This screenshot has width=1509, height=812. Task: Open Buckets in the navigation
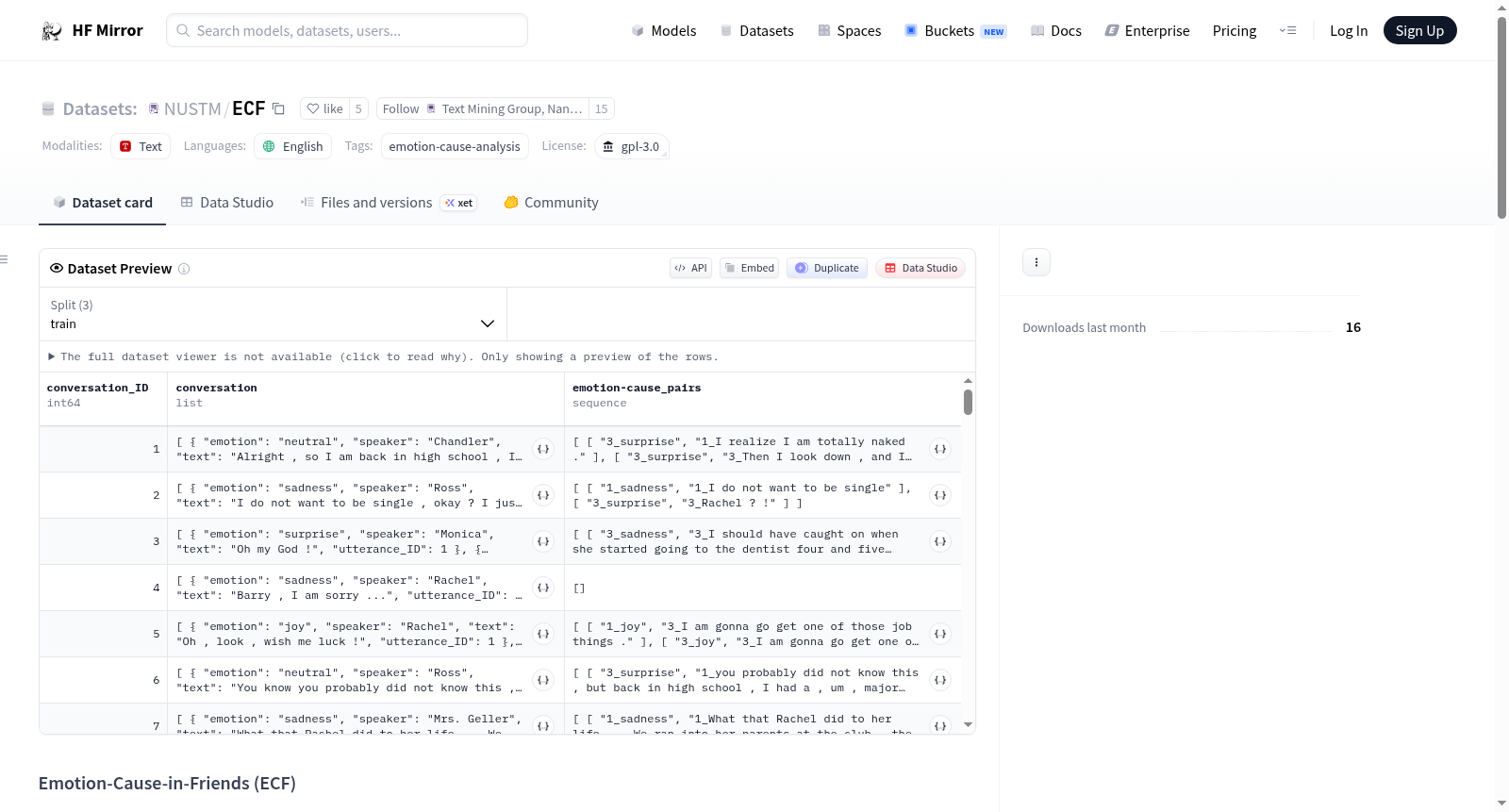tap(955, 30)
